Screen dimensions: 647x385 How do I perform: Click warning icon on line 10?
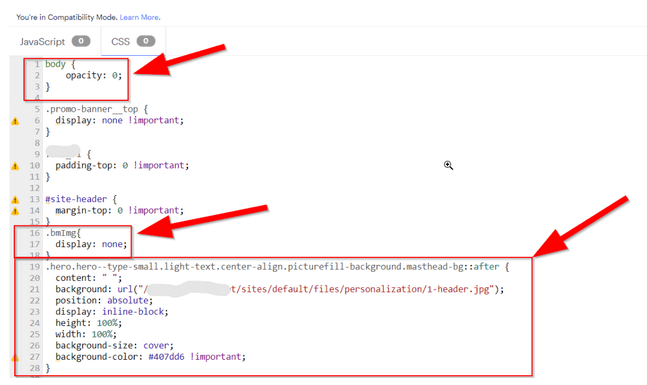click(x=15, y=166)
